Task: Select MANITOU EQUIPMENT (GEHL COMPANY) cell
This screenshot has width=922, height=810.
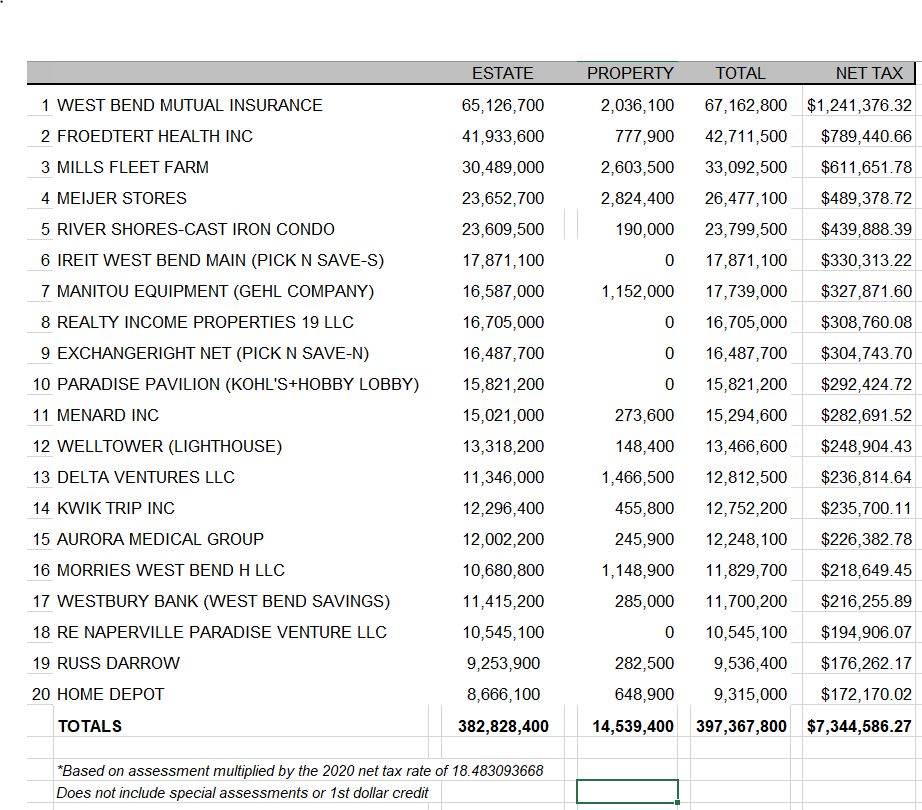Action: [x=215, y=292]
